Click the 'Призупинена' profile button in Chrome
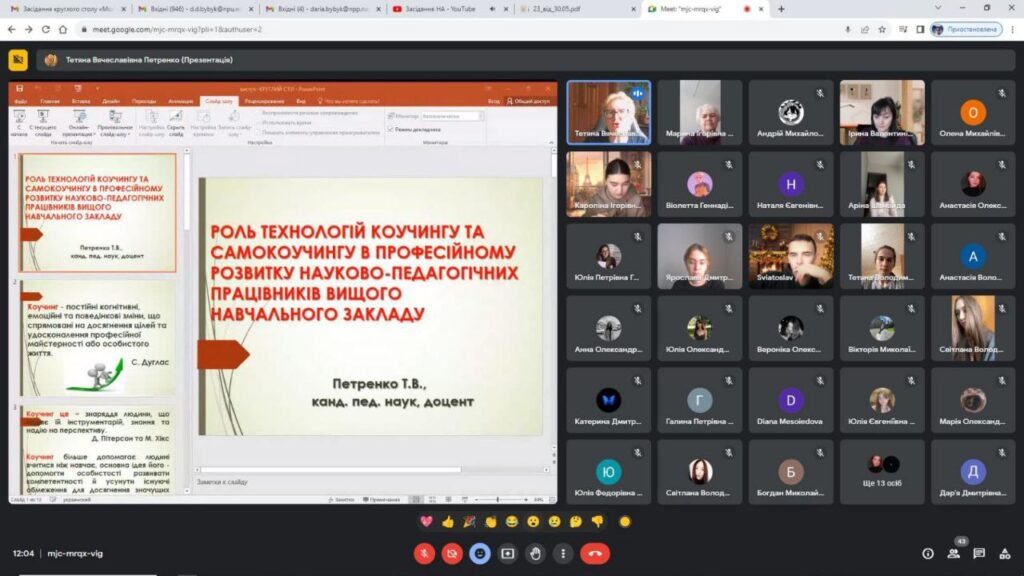This screenshot has height=576, width=1024. [965, 29]
